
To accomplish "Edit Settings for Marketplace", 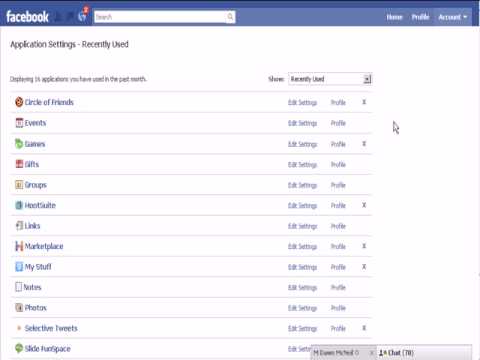I will tap(302, 247).
